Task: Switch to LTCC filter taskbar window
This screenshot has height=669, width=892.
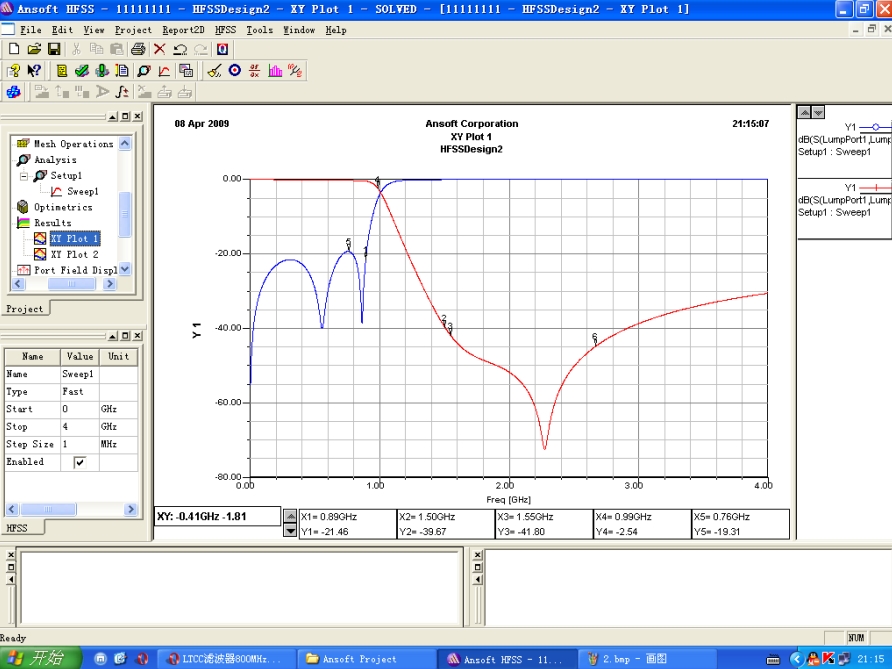Action: [225, 659]
